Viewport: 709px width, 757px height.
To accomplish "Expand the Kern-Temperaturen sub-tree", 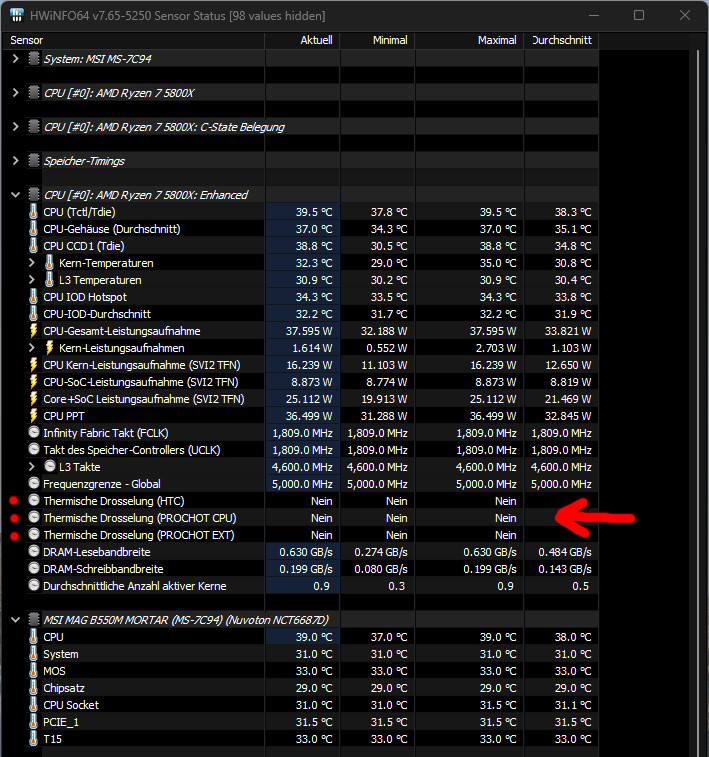I will tap(32, 263).
